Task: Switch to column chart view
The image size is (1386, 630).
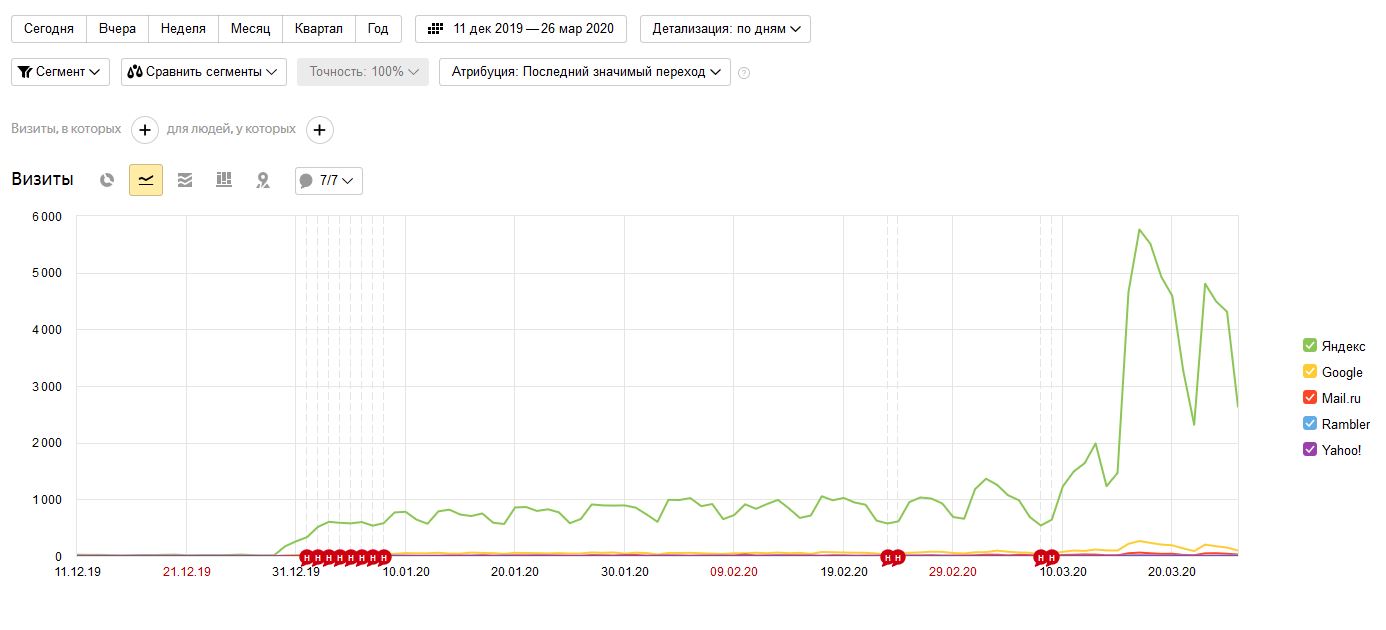Action: pos(224,180)
